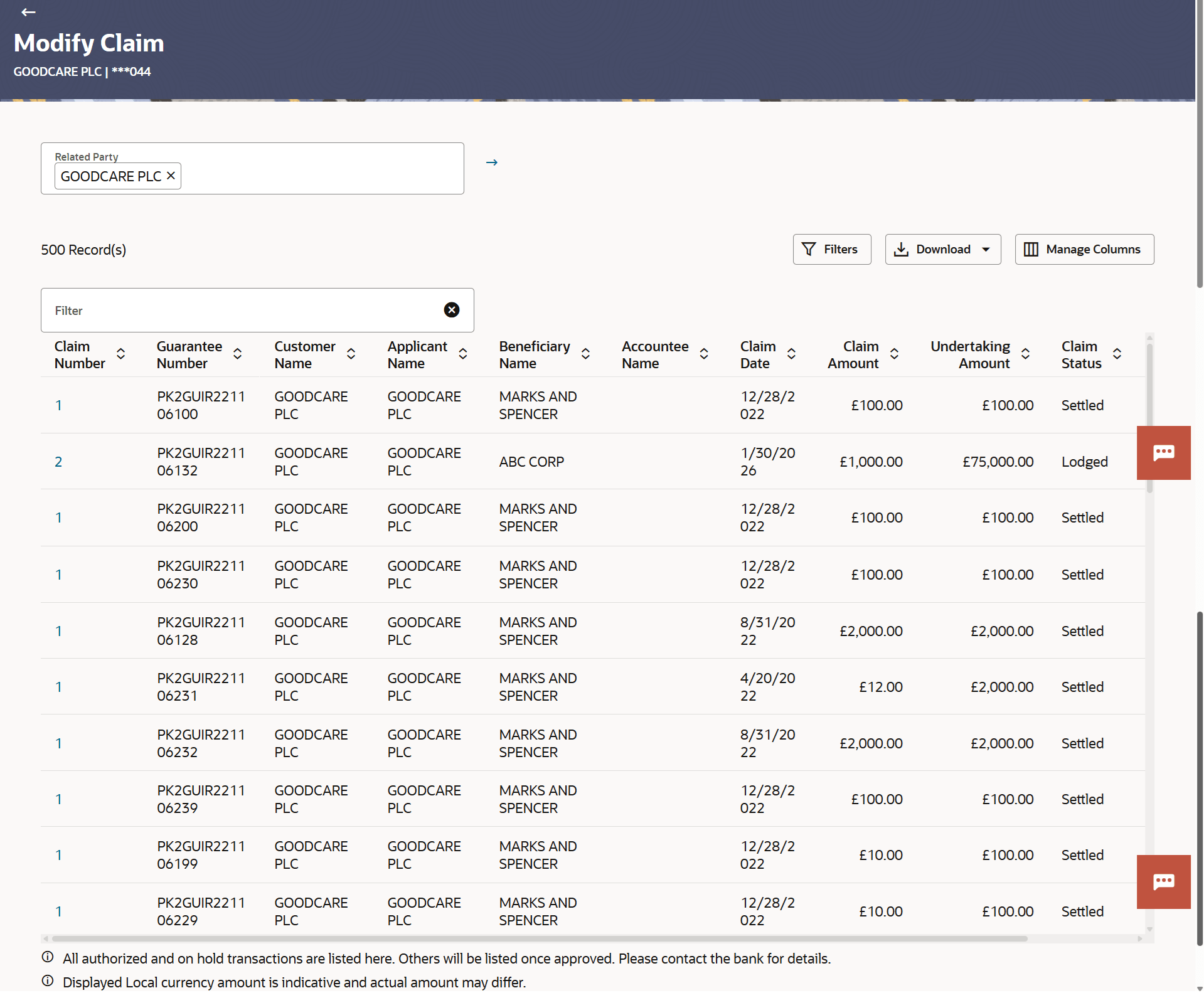The image size is (1204, 993).
Task: Sort by Guarantee Number column
Action: click(238, 354)
